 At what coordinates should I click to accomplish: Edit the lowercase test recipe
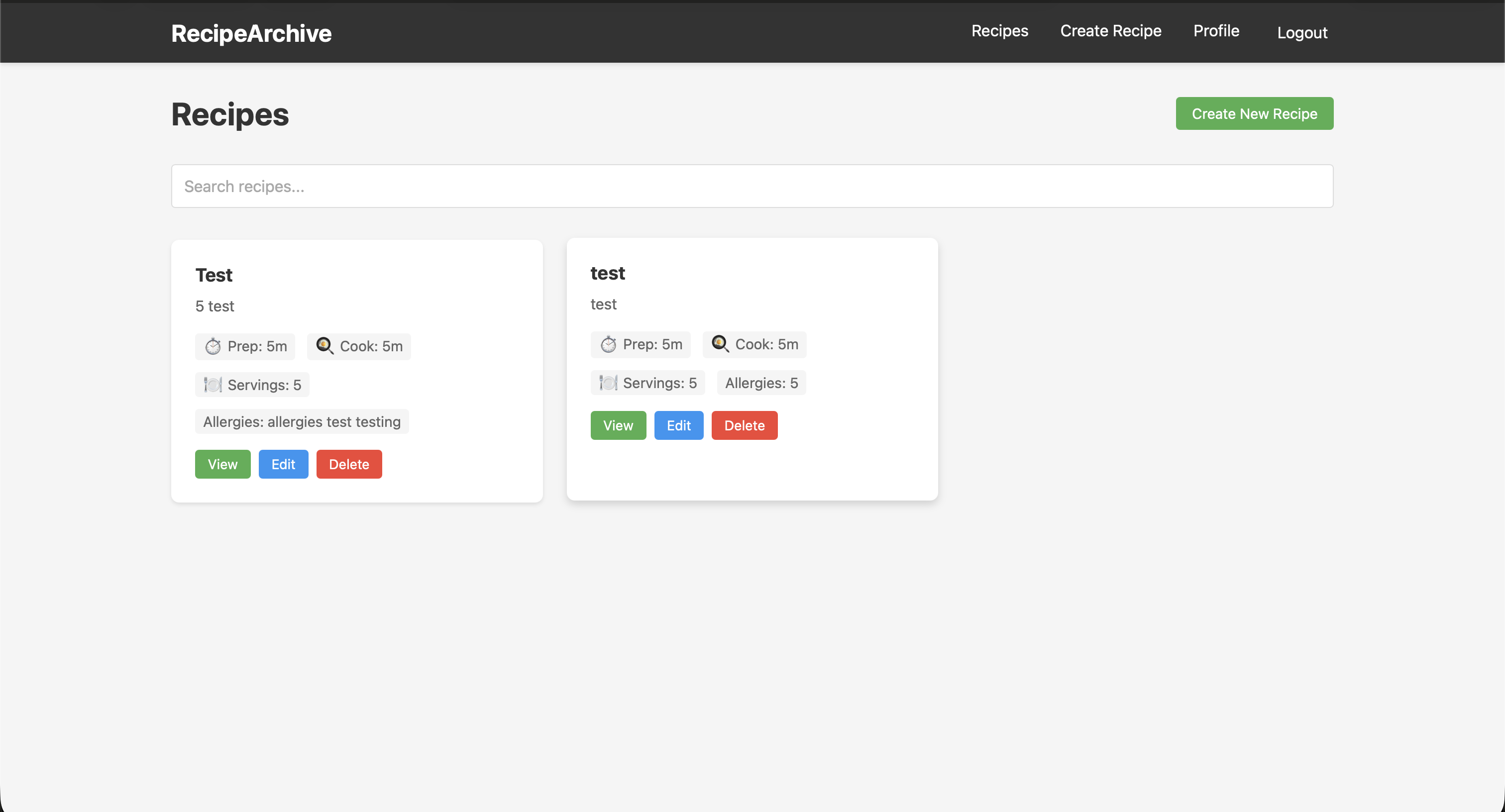[x=678, y=426]
